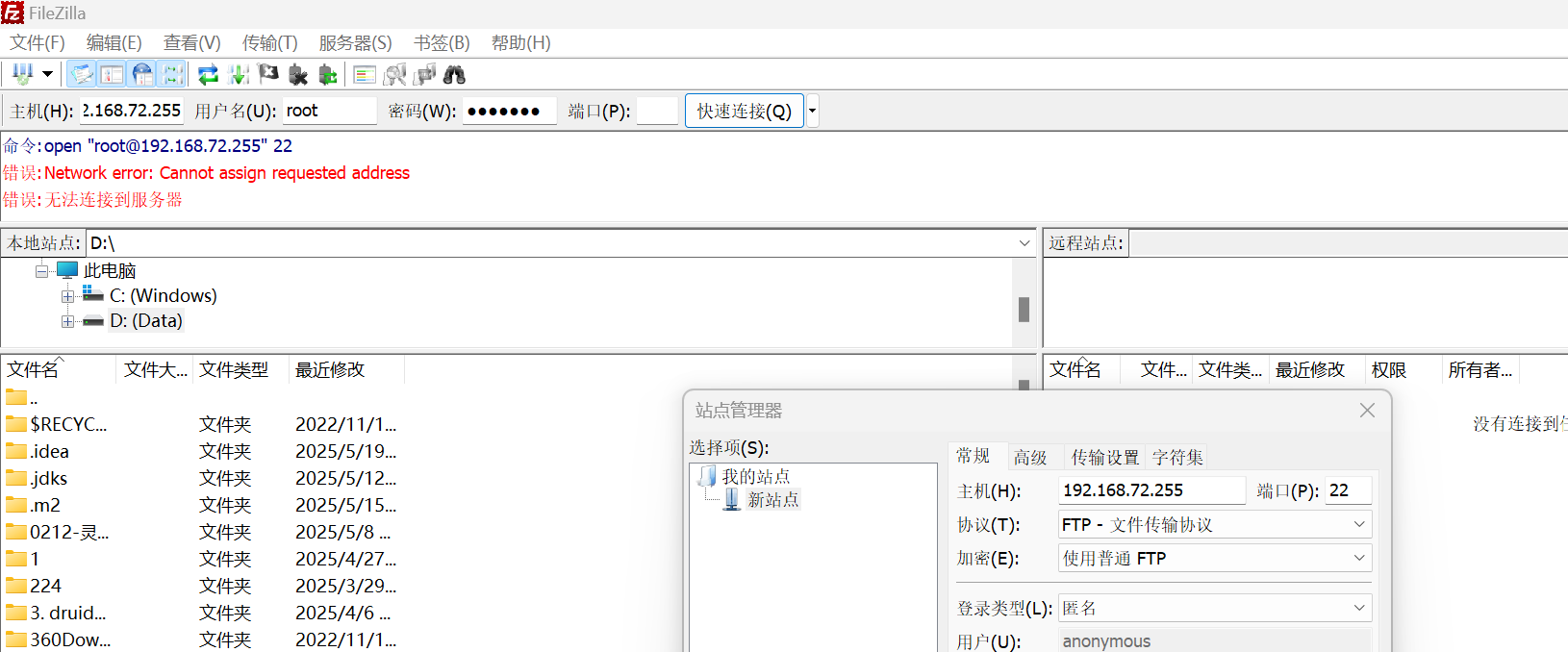Toggle transfer queue display icon

tap(172, 74)
